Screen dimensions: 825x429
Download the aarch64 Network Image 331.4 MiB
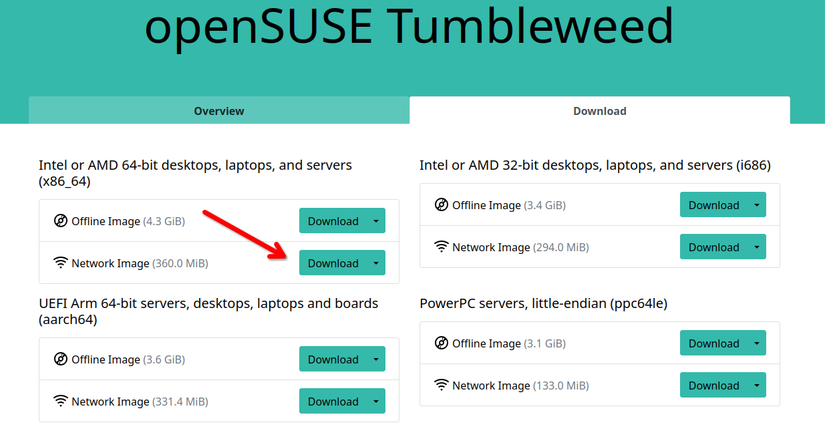(333, 401)
